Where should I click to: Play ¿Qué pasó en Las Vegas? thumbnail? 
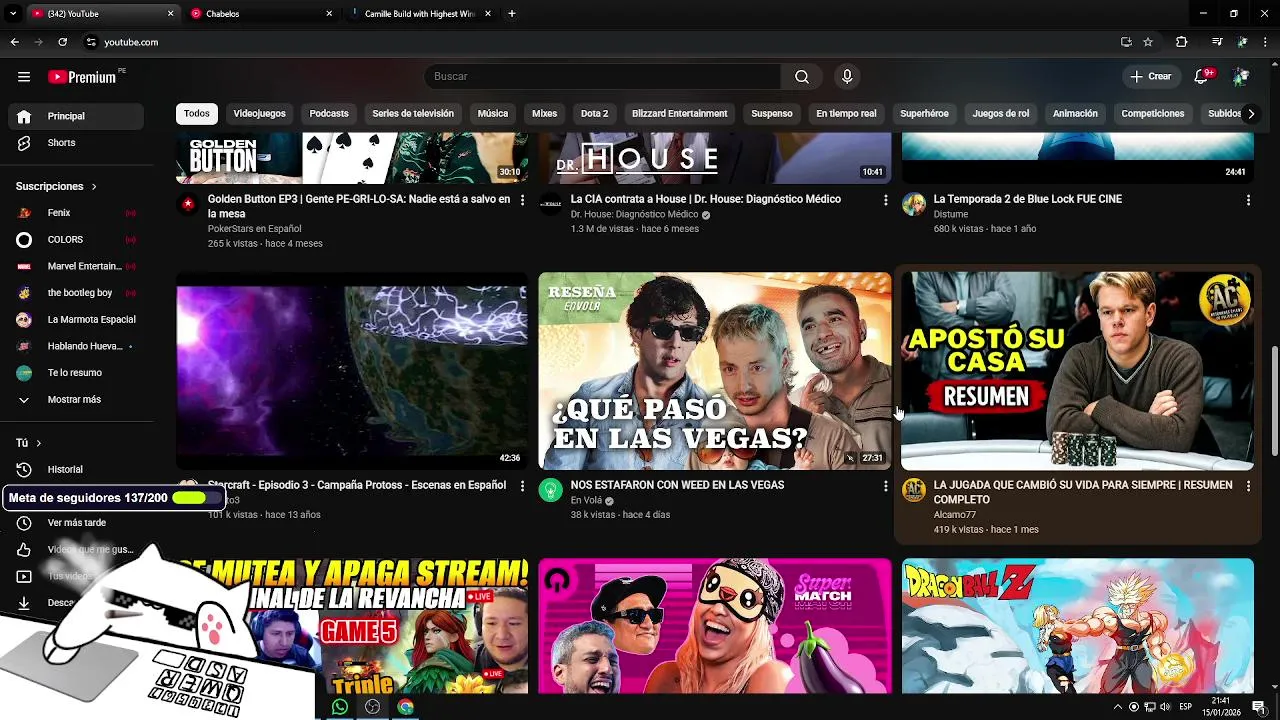[715, 371]
